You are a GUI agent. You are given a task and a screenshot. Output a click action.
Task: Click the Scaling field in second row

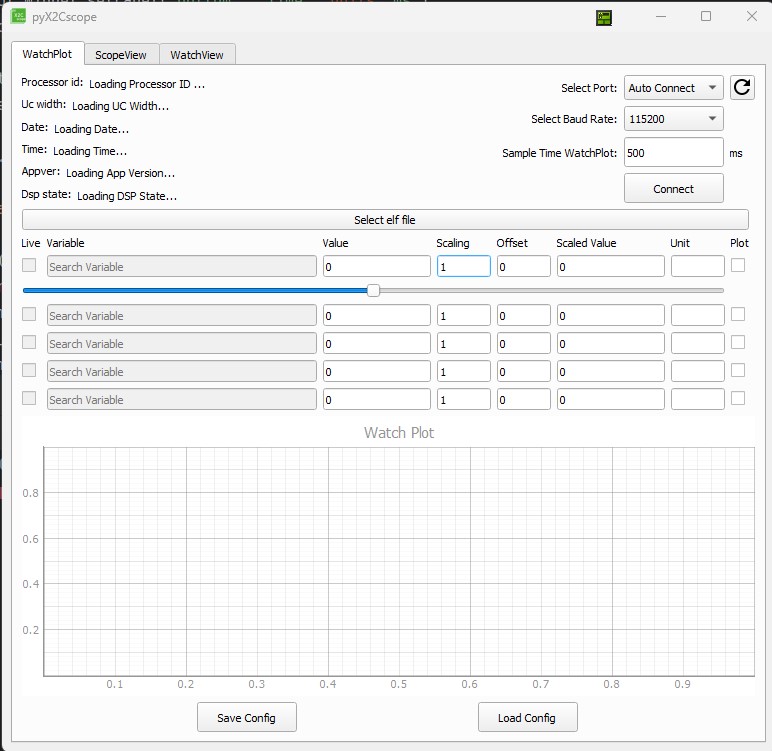463,315
